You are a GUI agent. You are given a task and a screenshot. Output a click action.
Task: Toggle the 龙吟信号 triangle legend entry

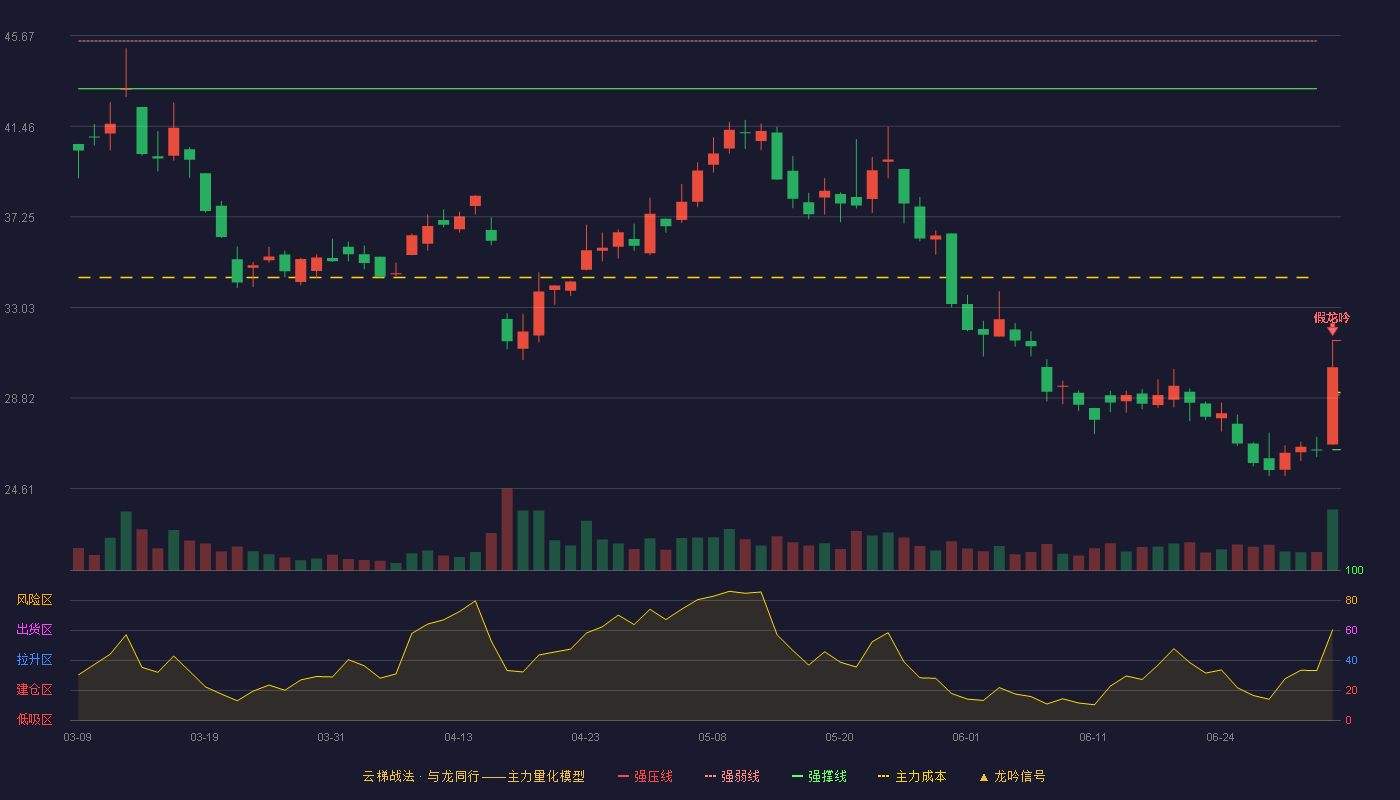[x=1012, y=776]
